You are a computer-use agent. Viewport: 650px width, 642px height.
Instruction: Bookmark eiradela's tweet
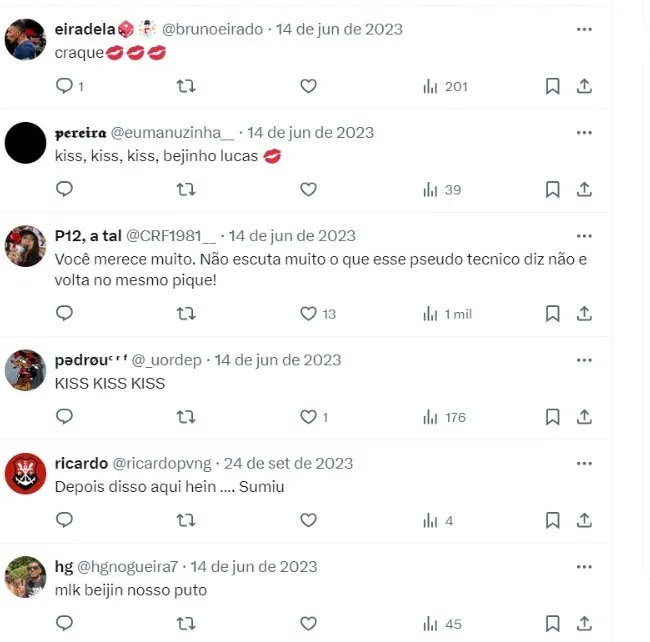coord(553,86)
